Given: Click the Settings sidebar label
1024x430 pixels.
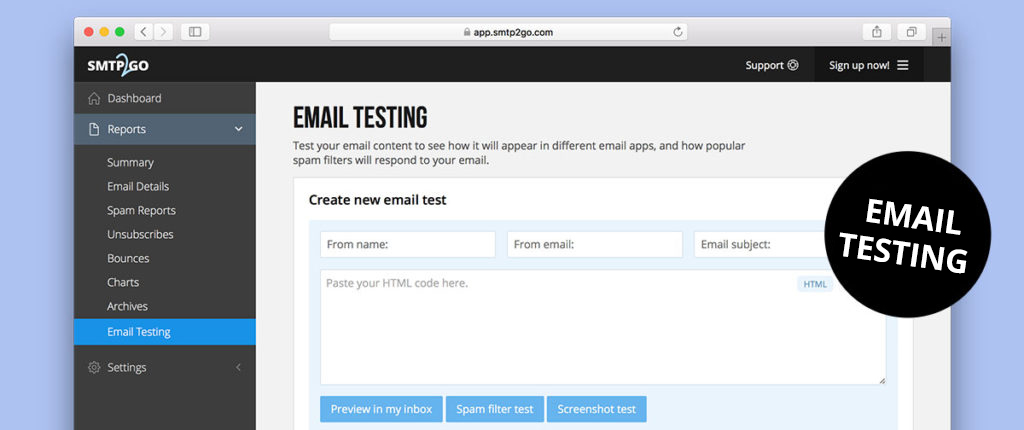Looking at the screenshot, I should point(127,367).
